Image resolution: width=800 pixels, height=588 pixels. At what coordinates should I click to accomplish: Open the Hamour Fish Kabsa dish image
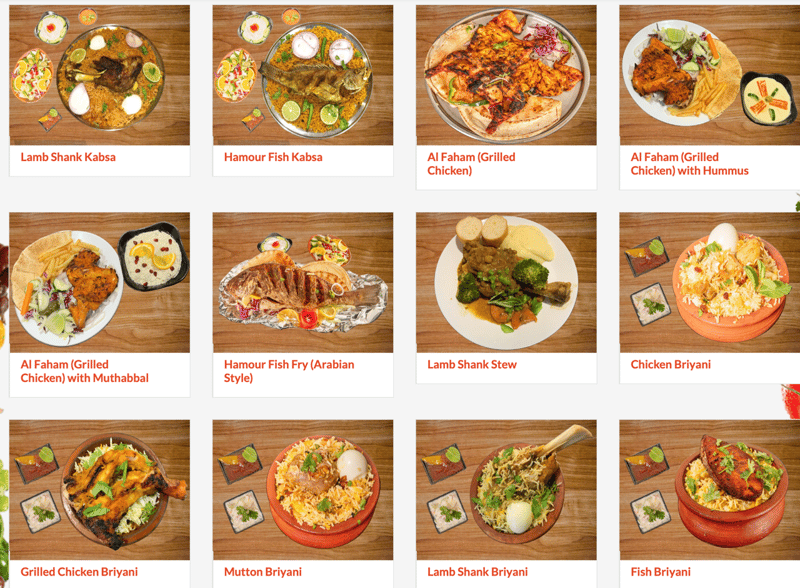pyautogui.click(x=303, y=75)
